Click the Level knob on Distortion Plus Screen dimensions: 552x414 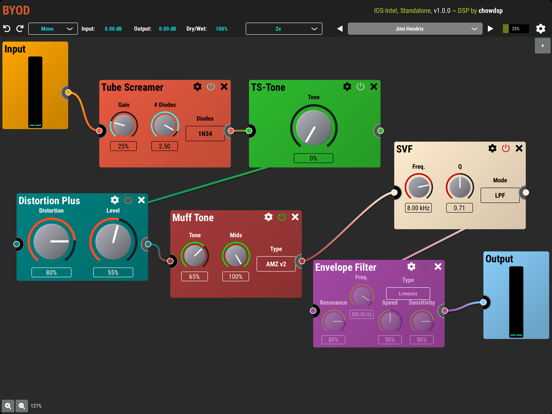pos(113,242)
